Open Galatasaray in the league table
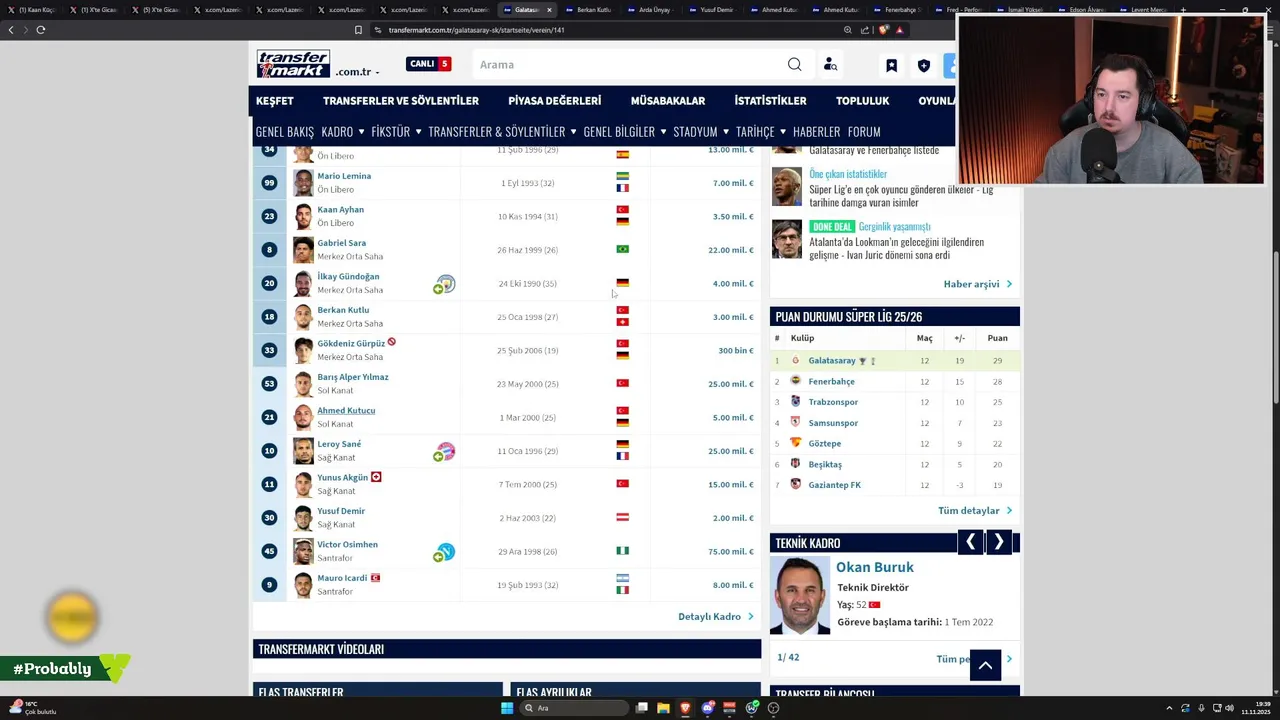 tap(832, 361)
